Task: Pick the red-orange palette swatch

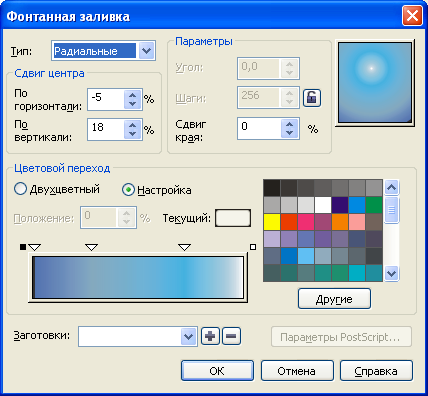Action: [x=289, y=222]
